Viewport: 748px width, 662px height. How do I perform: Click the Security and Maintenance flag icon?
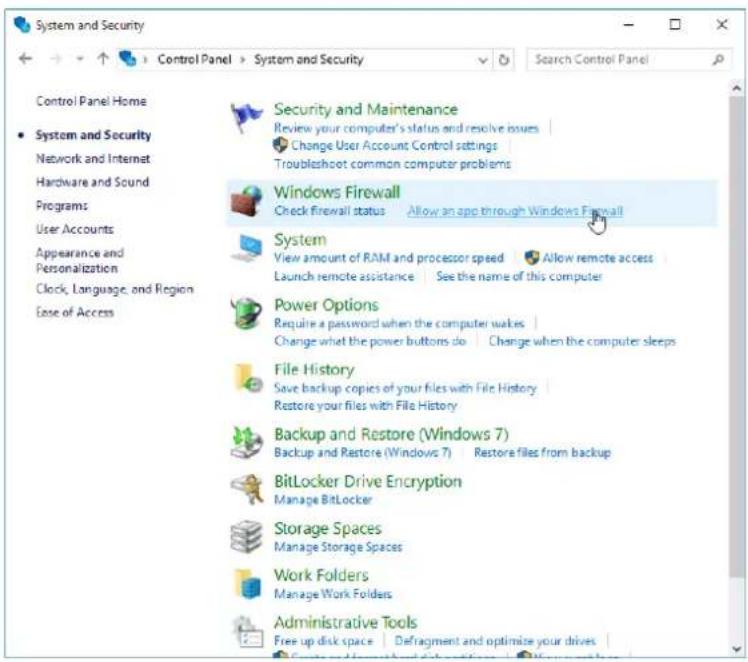point(245,117)
